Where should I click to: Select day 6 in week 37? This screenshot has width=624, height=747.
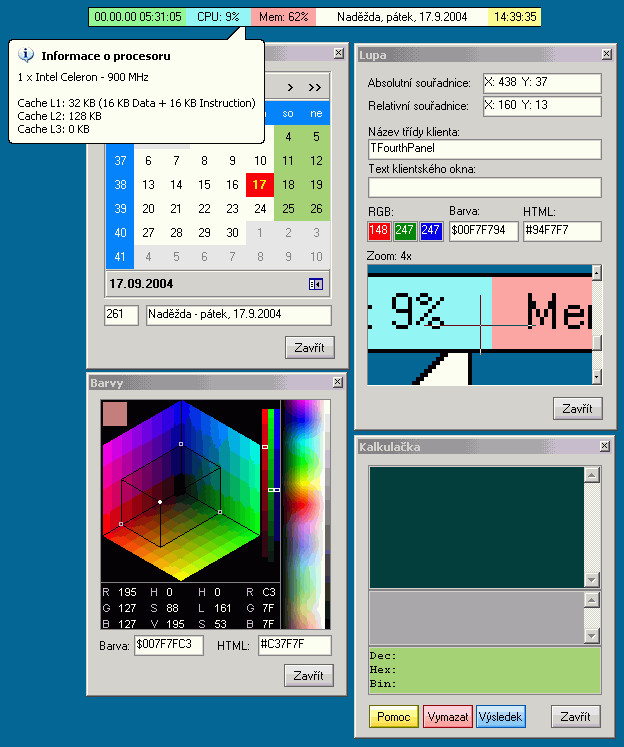point(148,161)
